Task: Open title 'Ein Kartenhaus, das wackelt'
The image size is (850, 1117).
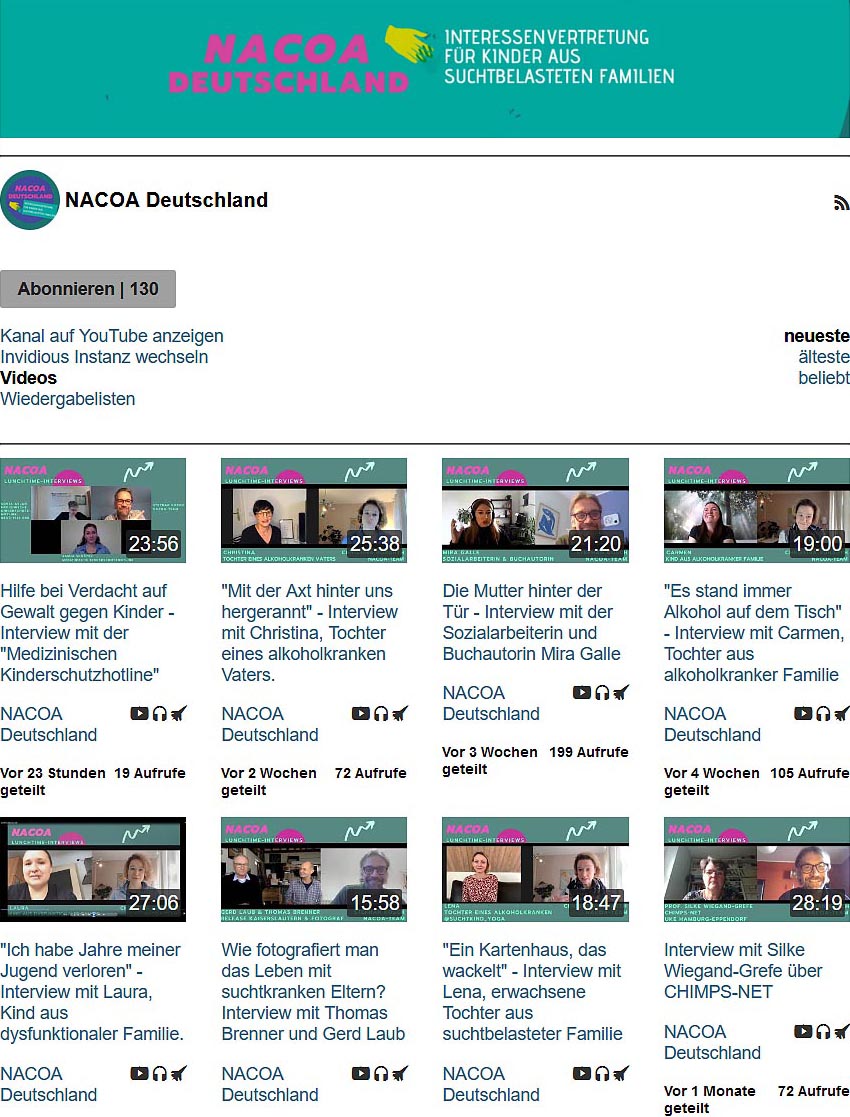Action: pyautogui.click(x=533, y=992)
